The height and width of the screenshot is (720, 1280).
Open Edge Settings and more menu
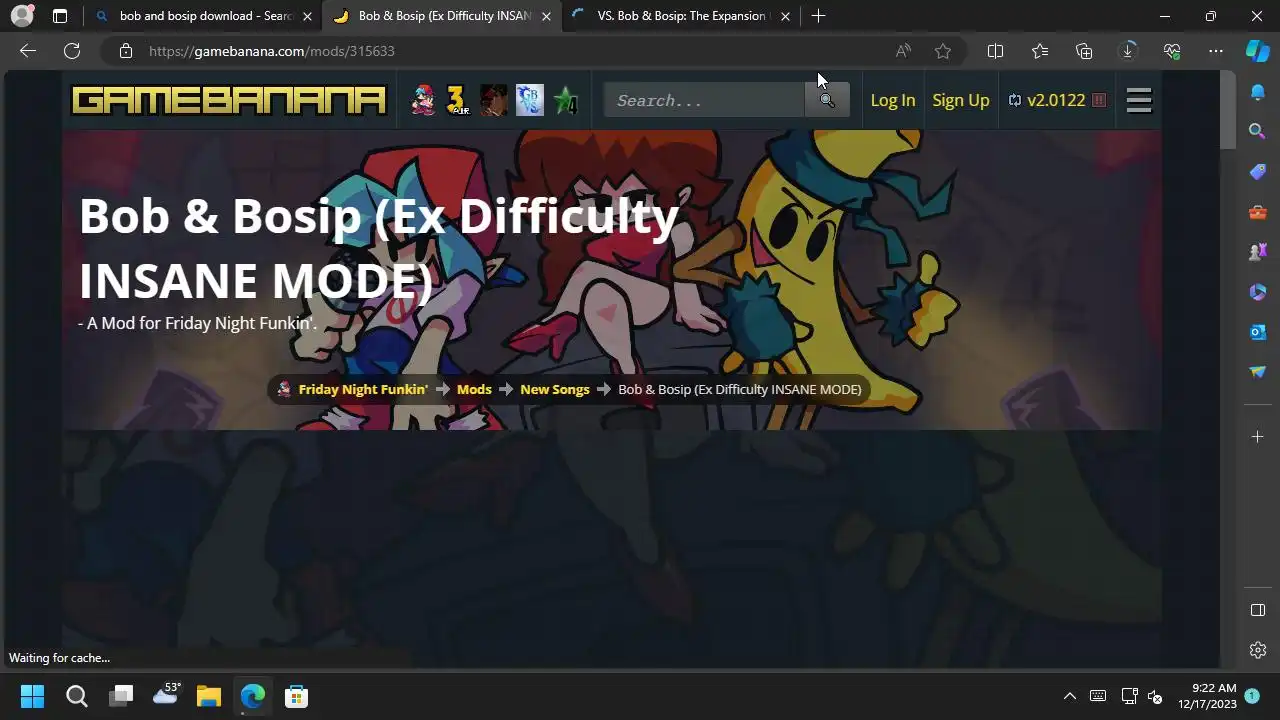(x=1216, y=51)
